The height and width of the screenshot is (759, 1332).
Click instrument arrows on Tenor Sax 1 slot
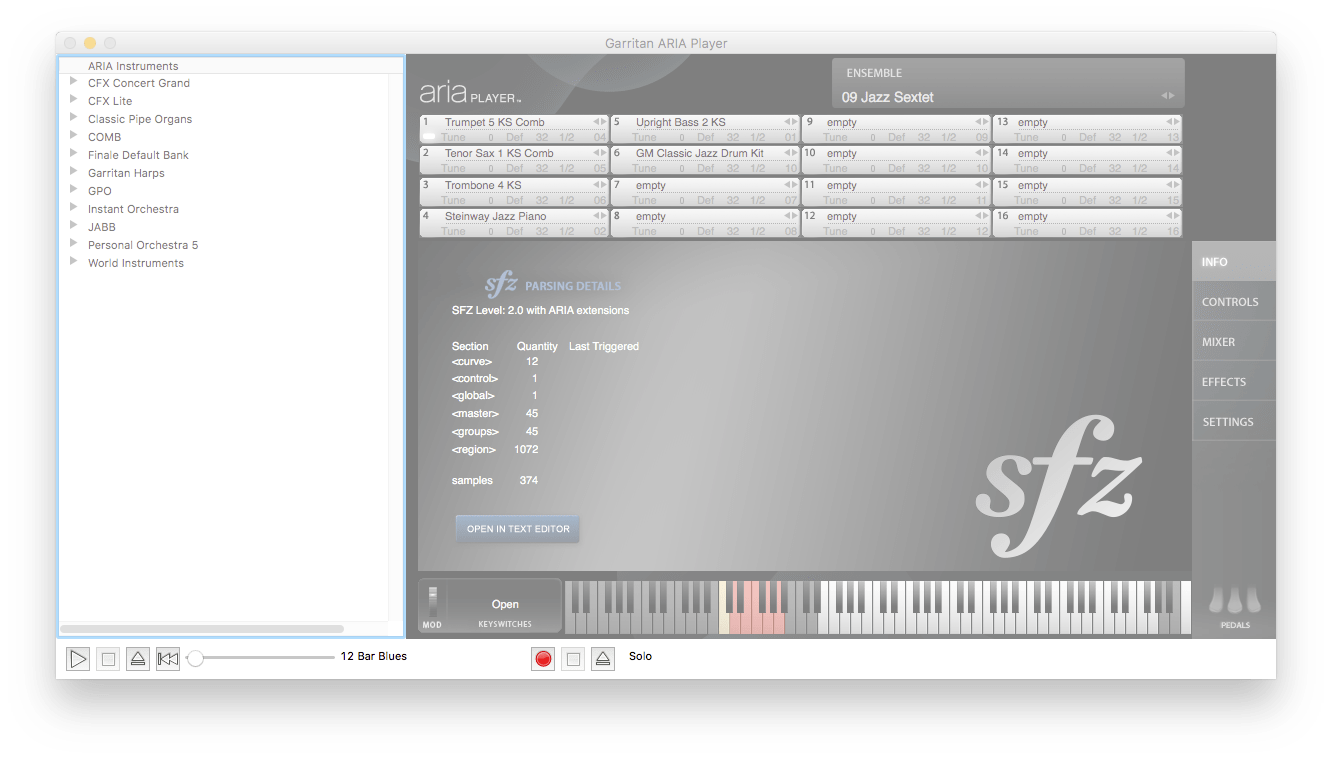click(x=599, y=153)
